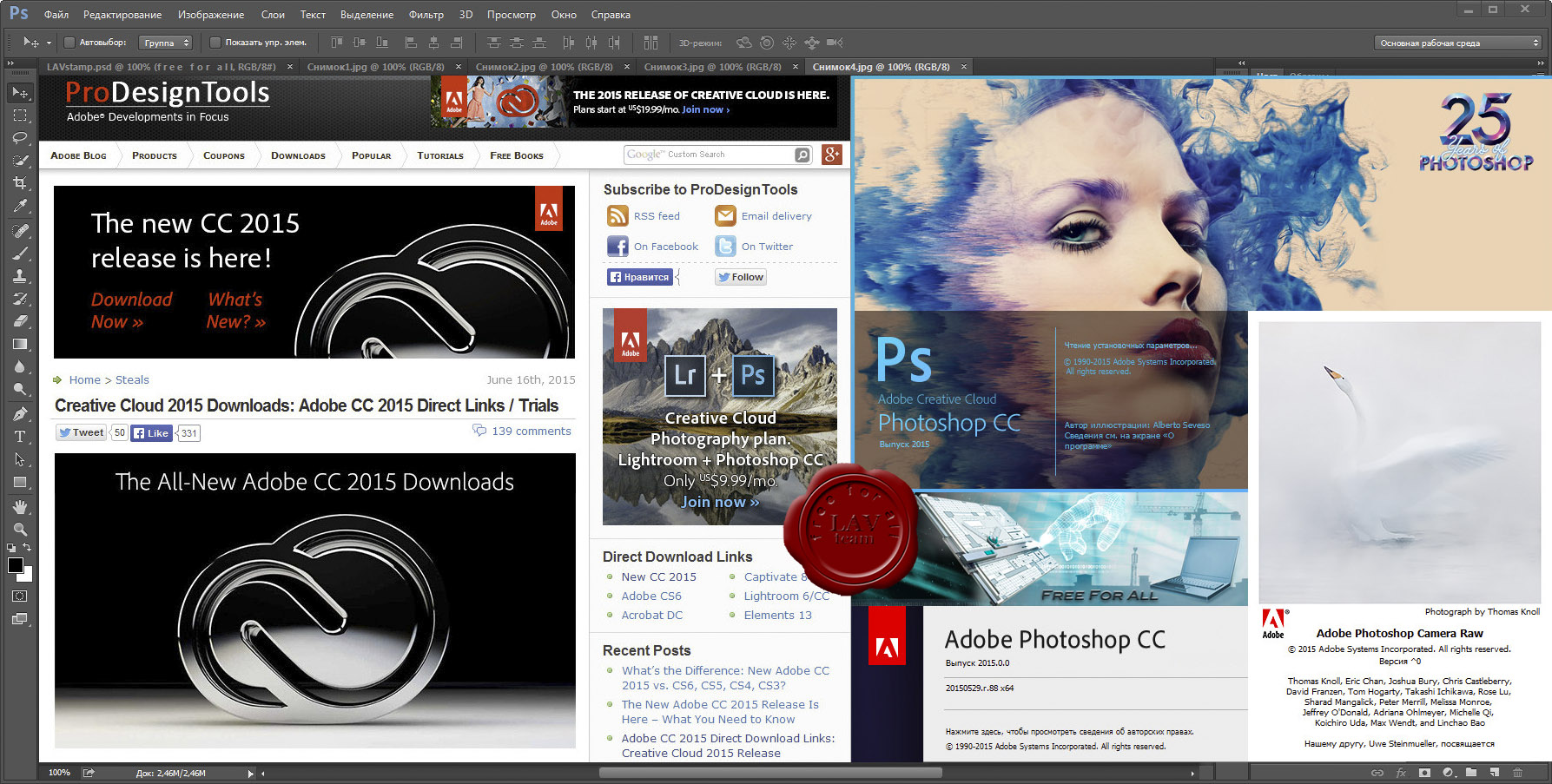
Task: Select the Brush tool
Action: tap(20, 254)
